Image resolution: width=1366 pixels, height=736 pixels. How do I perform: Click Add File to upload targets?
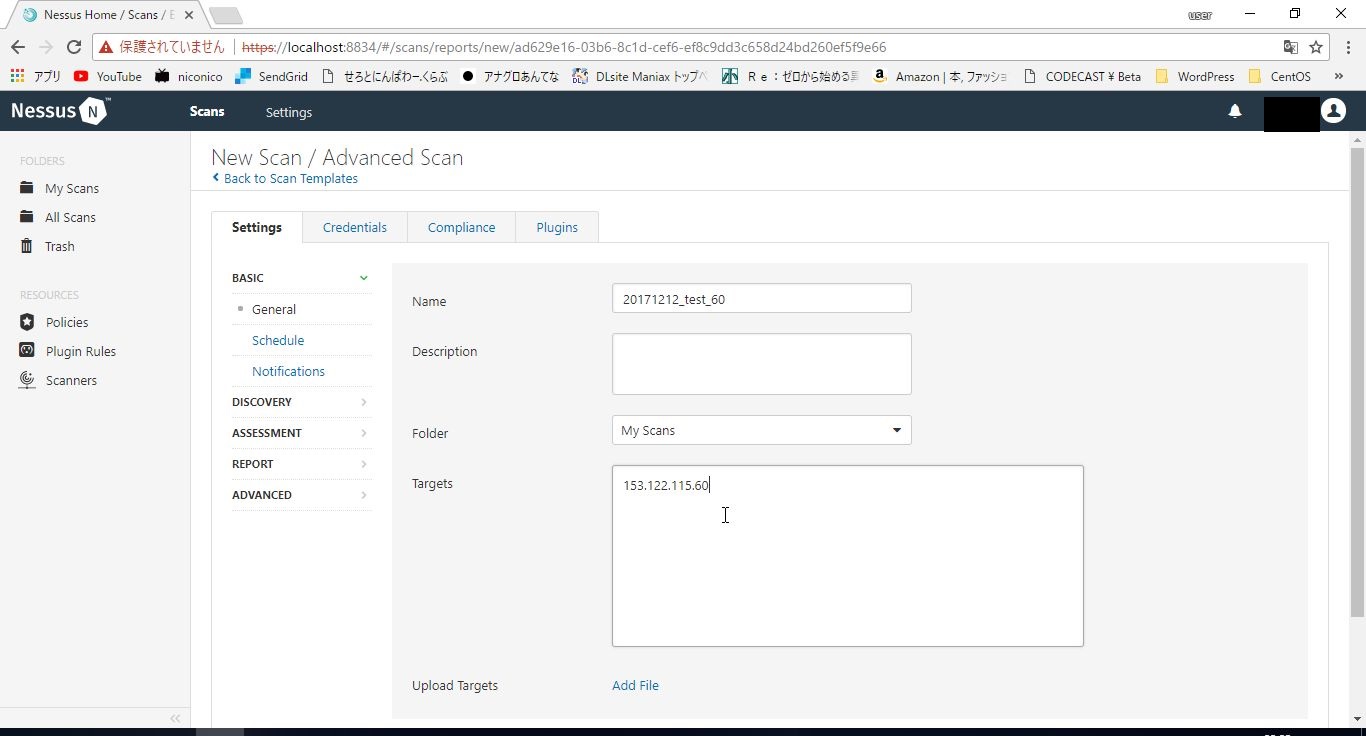635,685
